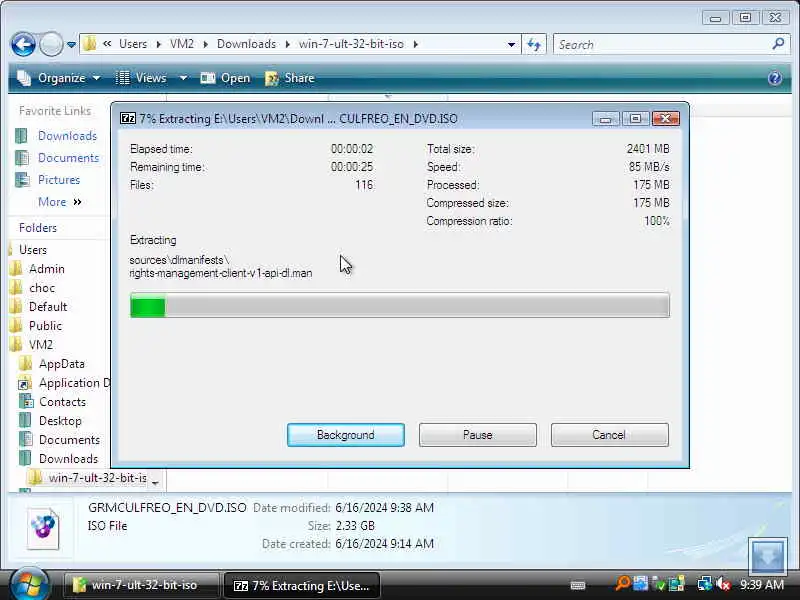Select win-7-ult-32-bit-iso in the breadcrumb

pos(351,44)
